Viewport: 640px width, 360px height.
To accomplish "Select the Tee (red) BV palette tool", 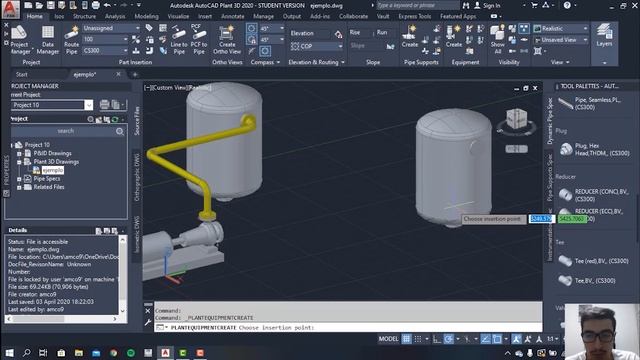I will click(593, 261).
